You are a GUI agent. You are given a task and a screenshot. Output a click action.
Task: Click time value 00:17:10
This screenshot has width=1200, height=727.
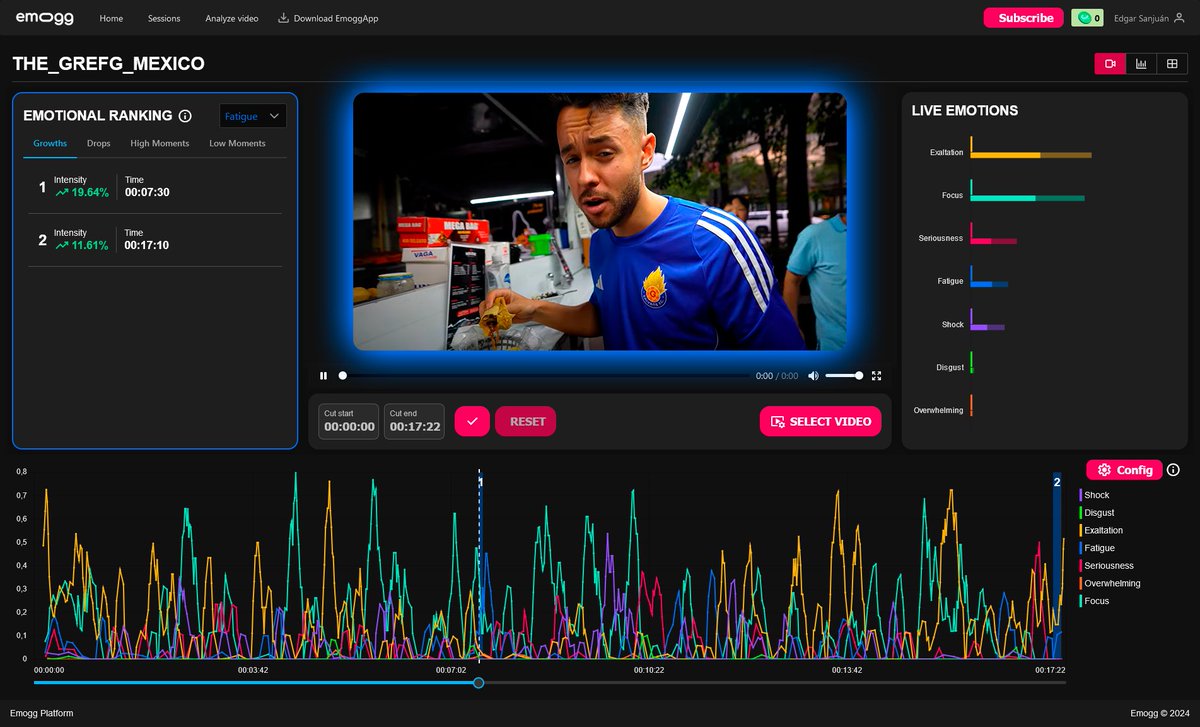tap(147, 245)
